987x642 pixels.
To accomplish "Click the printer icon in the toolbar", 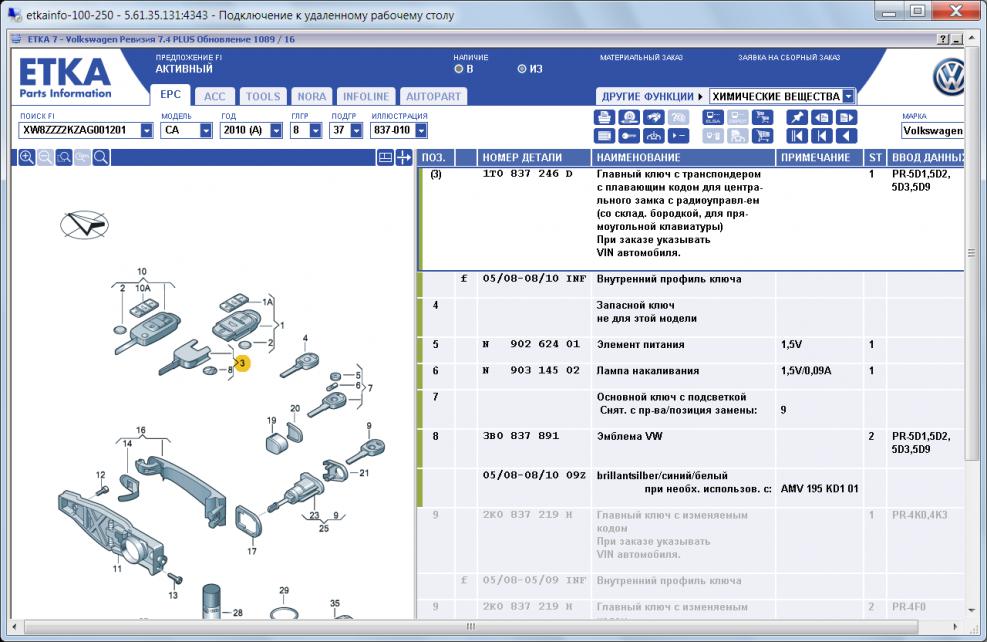I will [604, 117].
